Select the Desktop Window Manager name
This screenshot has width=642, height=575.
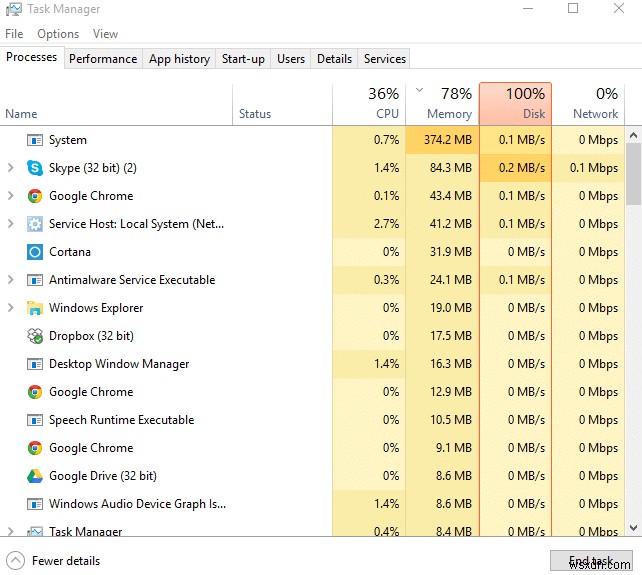click(119, 364)
